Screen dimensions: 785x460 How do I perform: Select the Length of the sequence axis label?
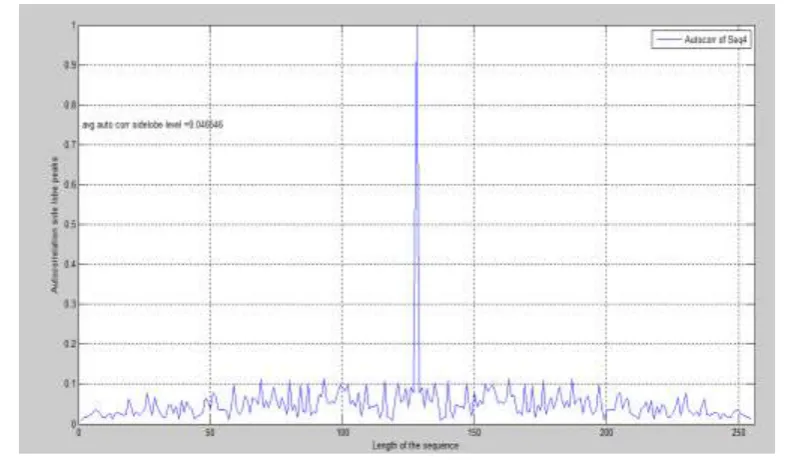click(x=415, y=445)
